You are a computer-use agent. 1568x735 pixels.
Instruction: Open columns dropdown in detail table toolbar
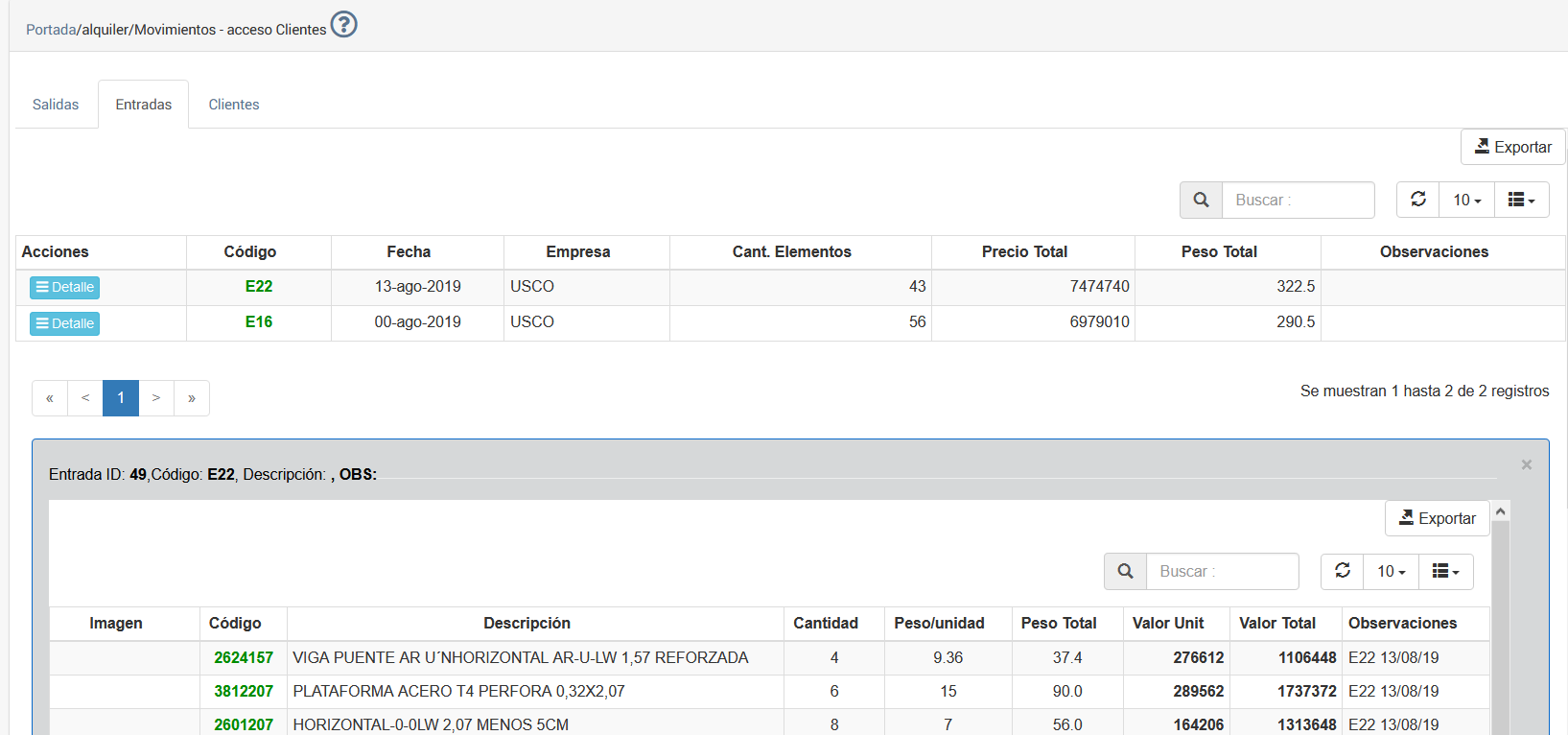(x=1445, y=571)
